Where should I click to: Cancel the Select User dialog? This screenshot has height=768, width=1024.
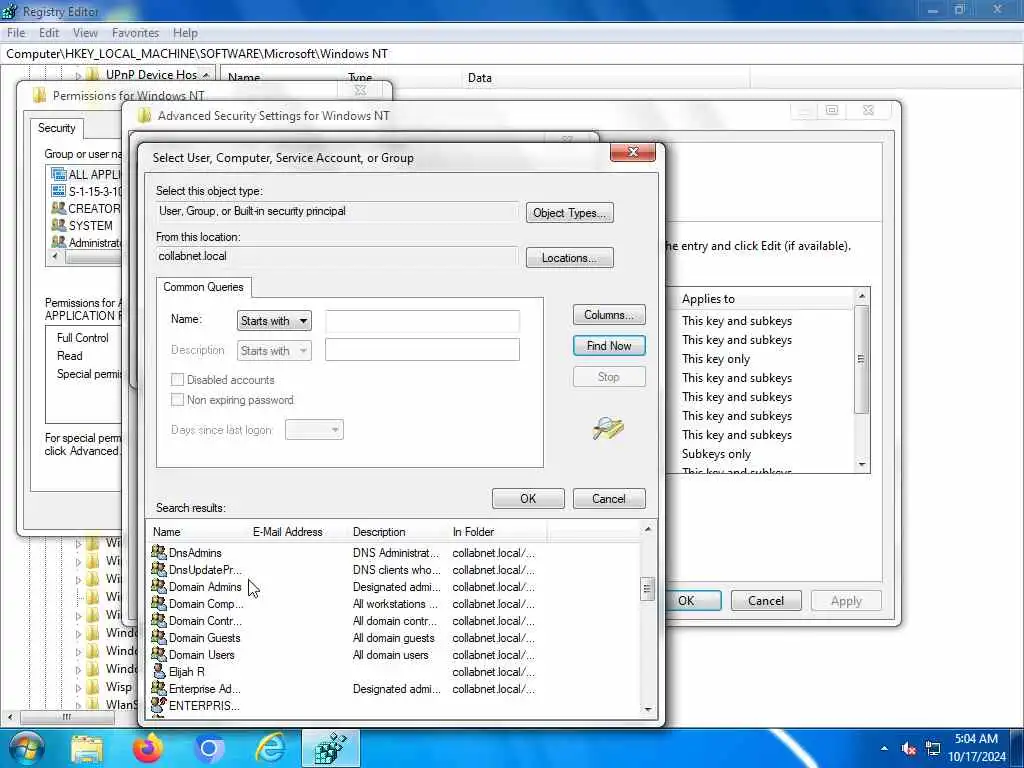point(609,499)
